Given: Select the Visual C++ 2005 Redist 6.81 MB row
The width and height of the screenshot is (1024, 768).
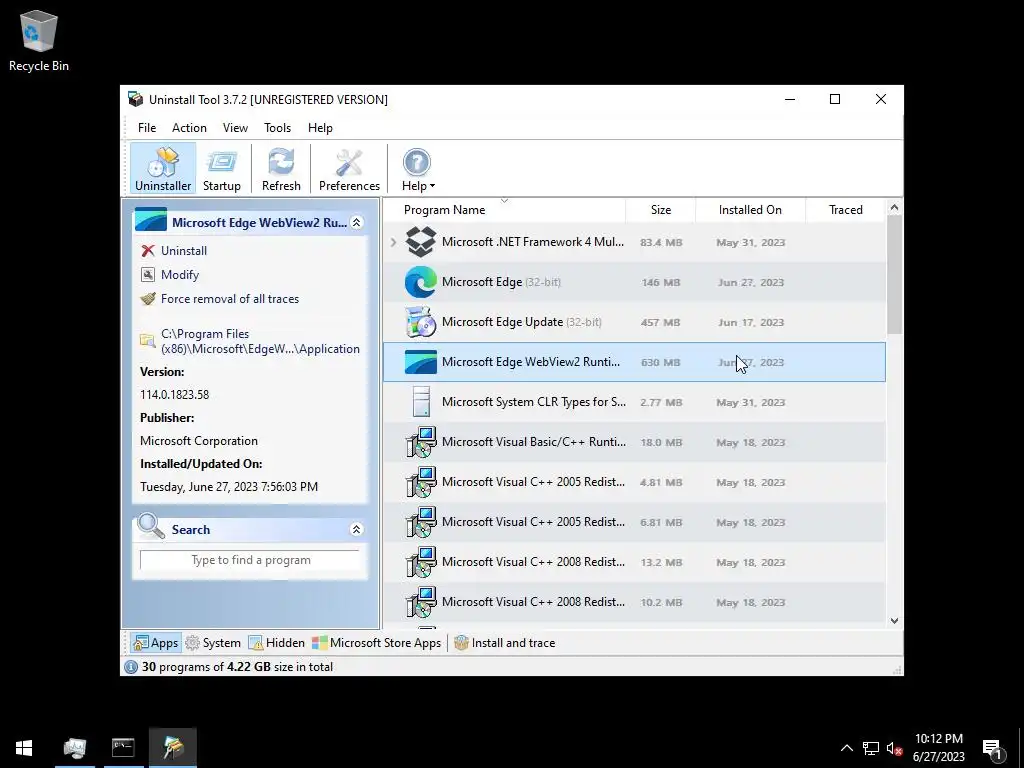Looking at the screenshot, I should pos(634,522).
